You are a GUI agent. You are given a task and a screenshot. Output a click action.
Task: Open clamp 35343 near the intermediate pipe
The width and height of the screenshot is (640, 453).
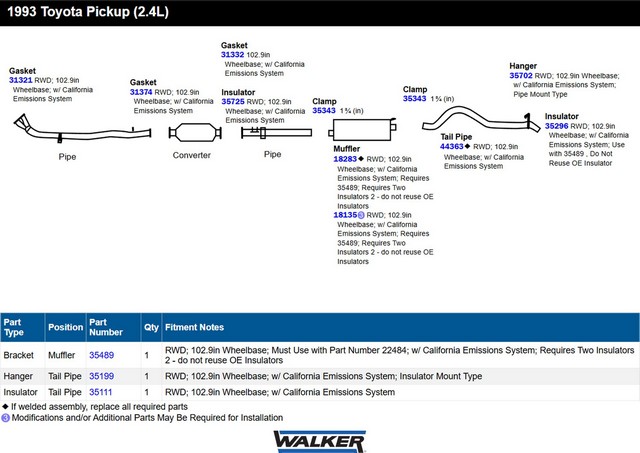tap(324, 111)
